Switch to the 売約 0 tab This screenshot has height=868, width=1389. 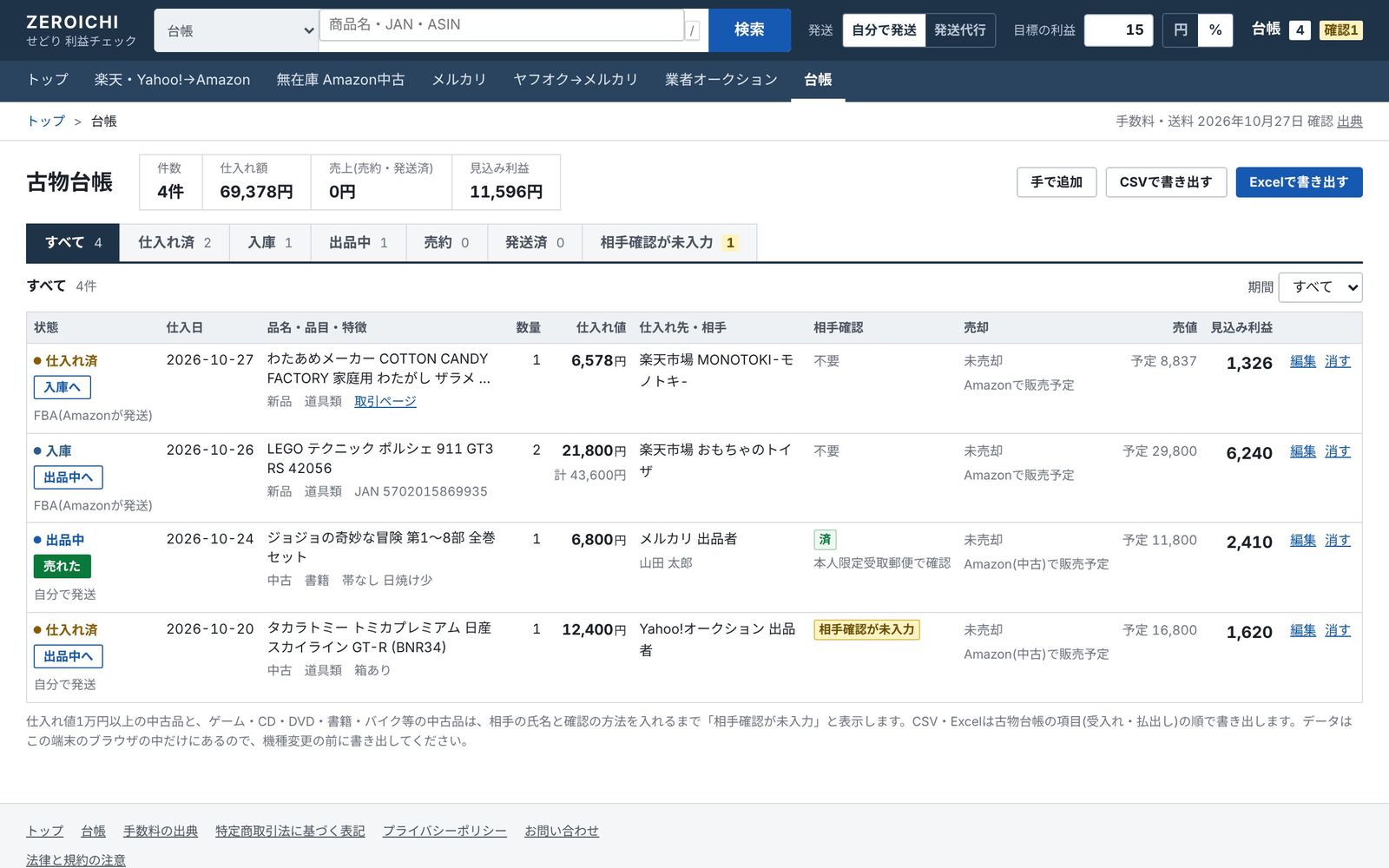coord(446,243)
